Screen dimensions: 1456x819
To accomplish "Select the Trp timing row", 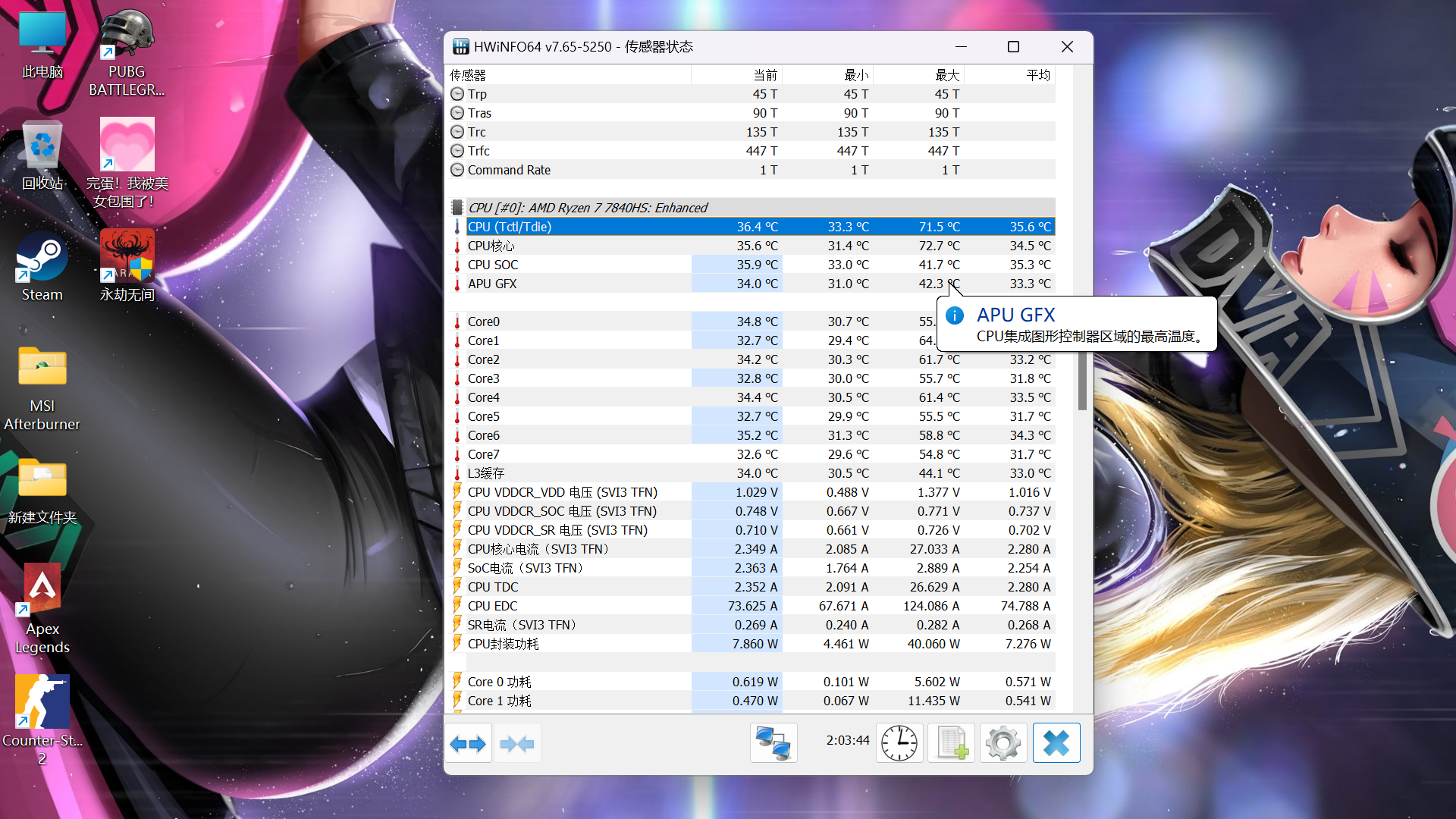I will [x=752, y=94].
